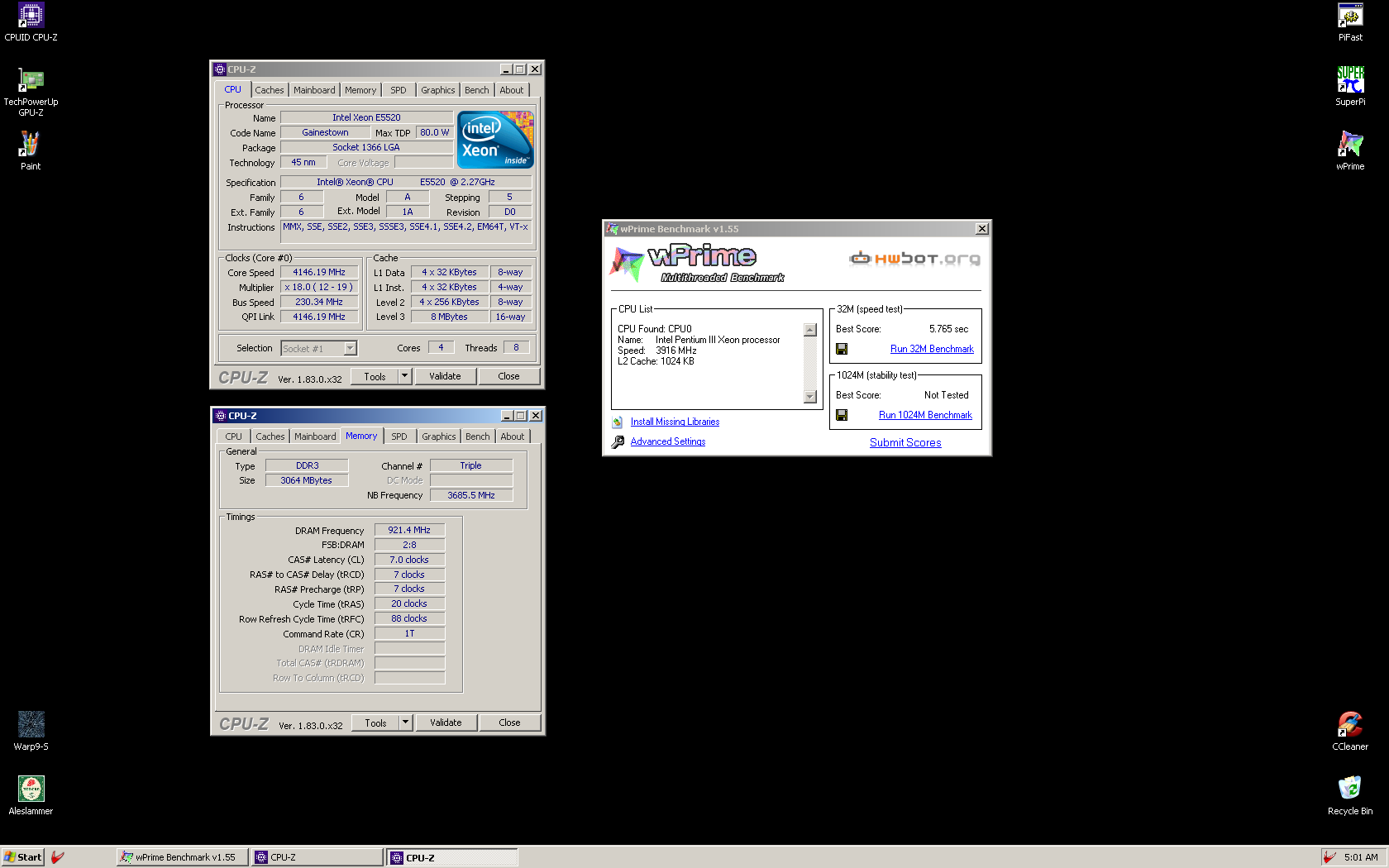Click Validate in top CPU-Z window
Image resolution: width=1389 pixels, height=868 pixels.
click(x=445, y=376)
